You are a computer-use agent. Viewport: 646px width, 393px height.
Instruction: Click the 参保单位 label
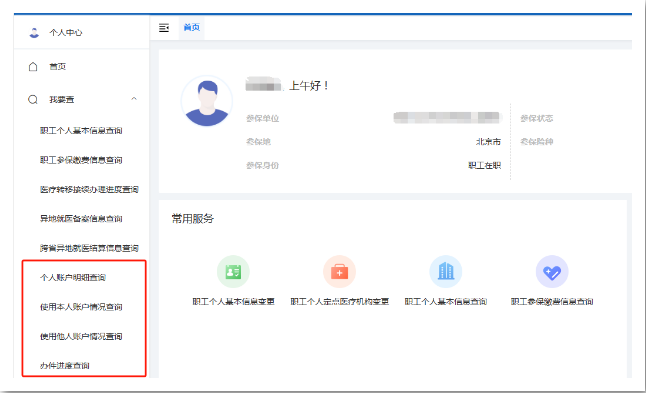tap(263, 118)
